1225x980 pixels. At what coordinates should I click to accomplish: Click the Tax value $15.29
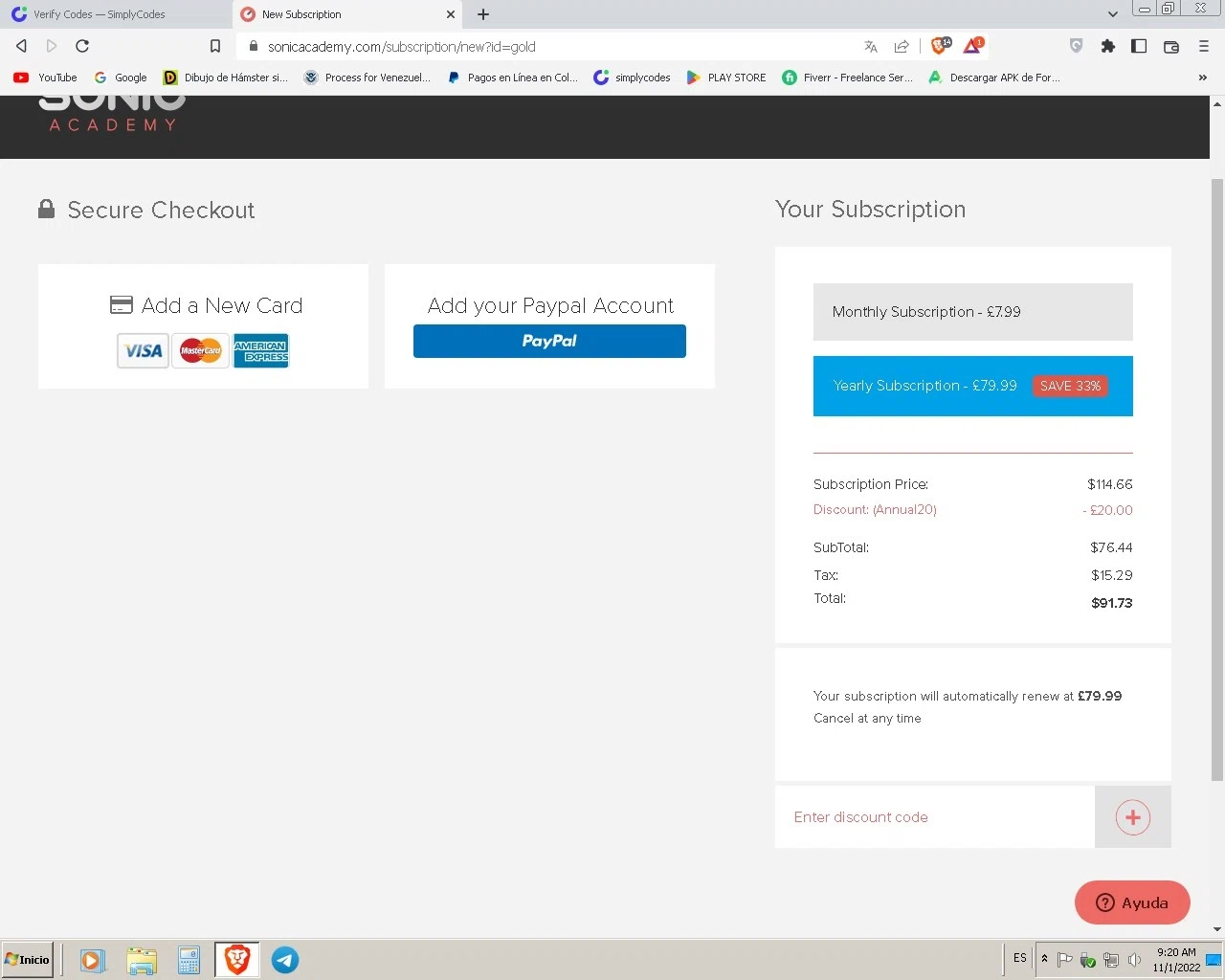tap(1112, 575)
